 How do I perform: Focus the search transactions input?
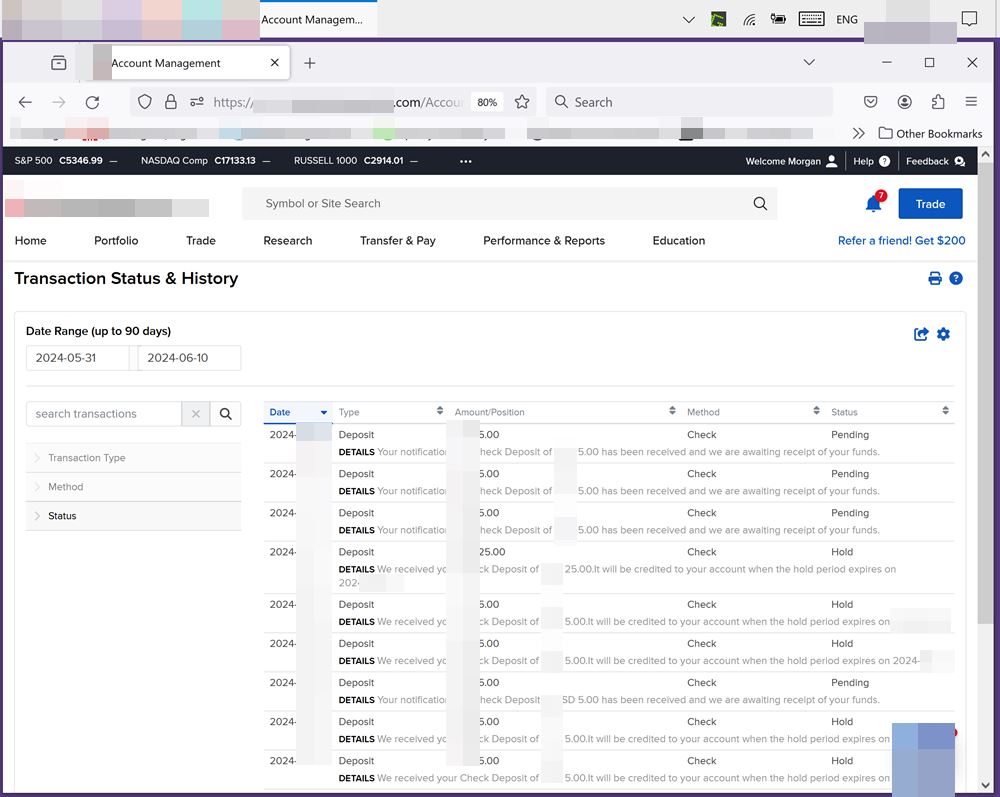pos(104,414)
